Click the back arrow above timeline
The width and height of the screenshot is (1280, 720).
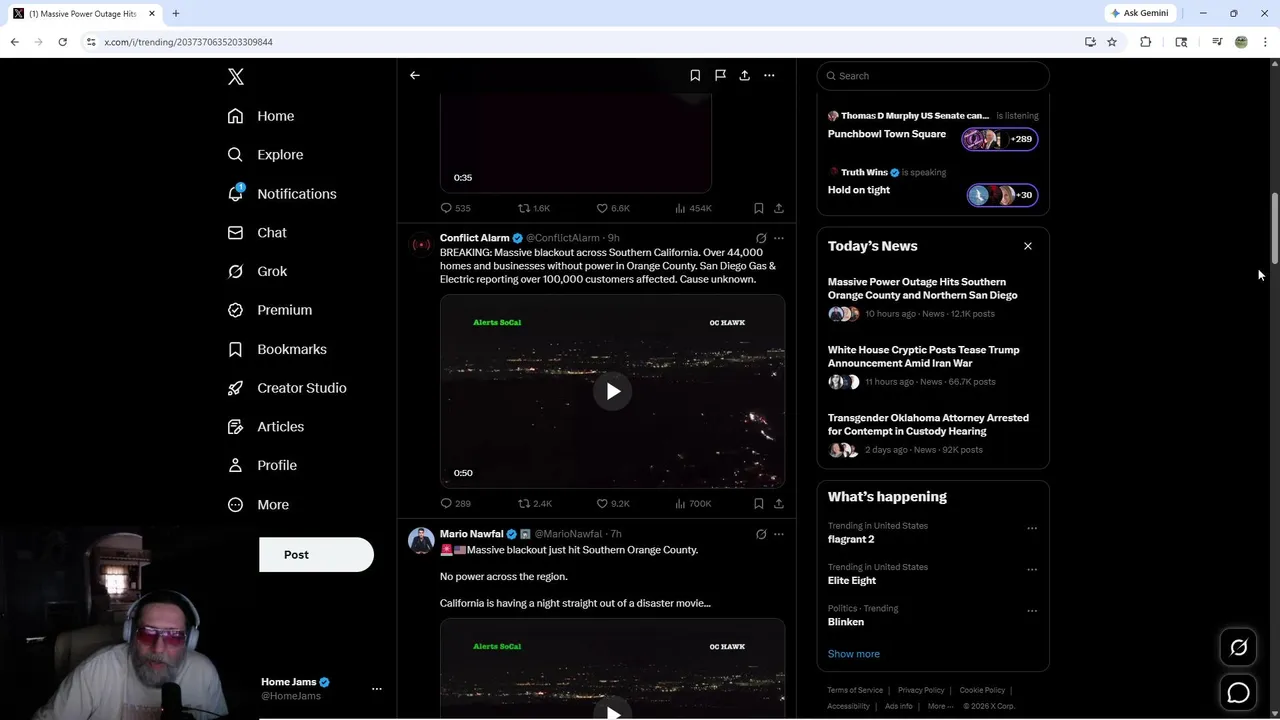point(415,75)
